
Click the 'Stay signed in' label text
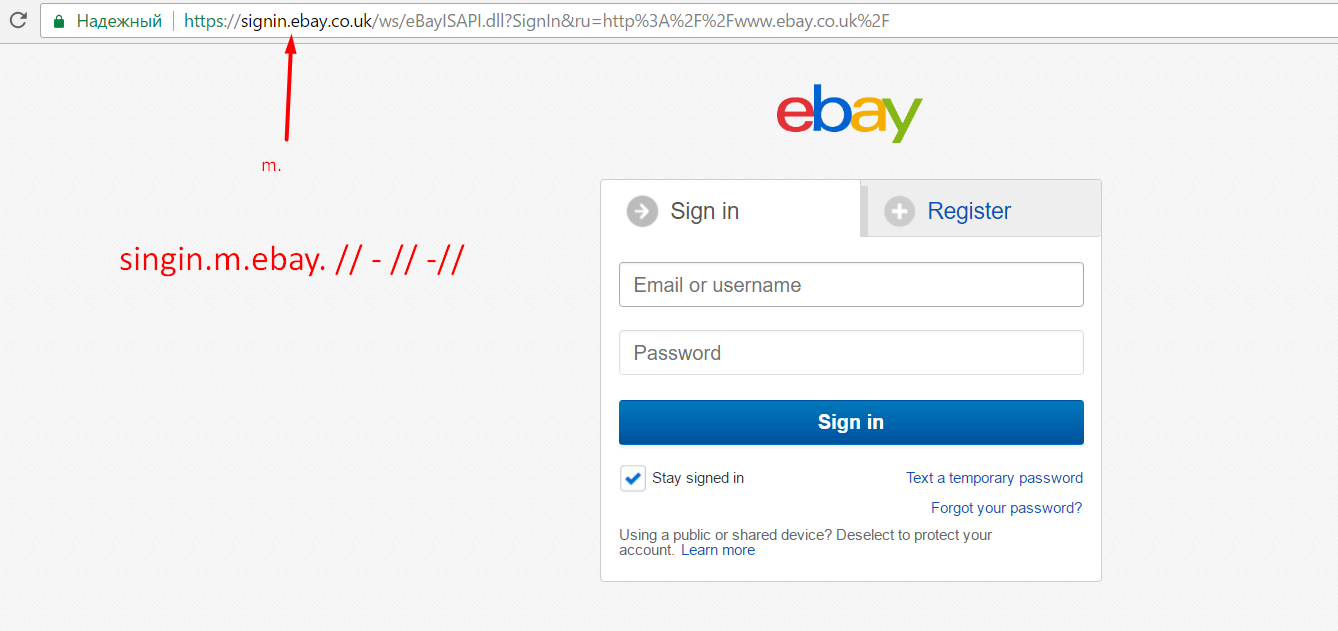pyautogui.click(x=698, y=478)
